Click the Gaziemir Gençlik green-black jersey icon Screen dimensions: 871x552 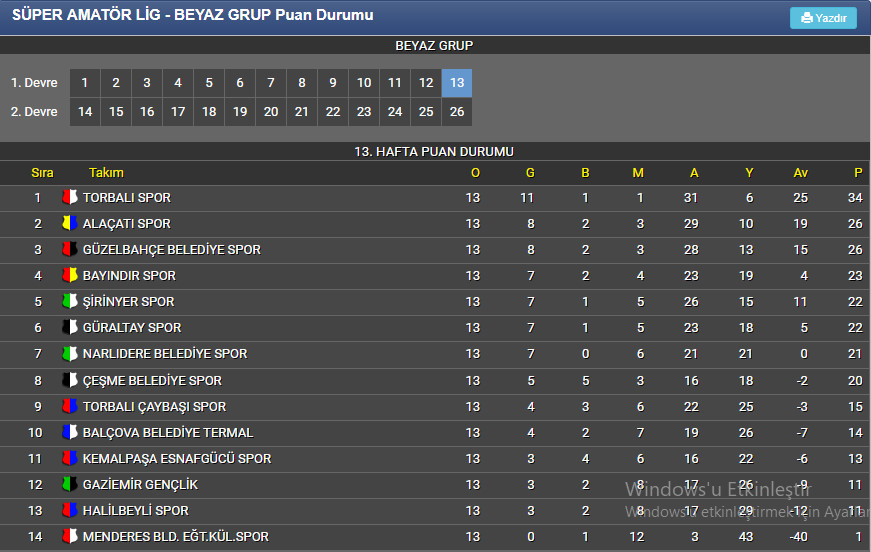pos(69,484)
